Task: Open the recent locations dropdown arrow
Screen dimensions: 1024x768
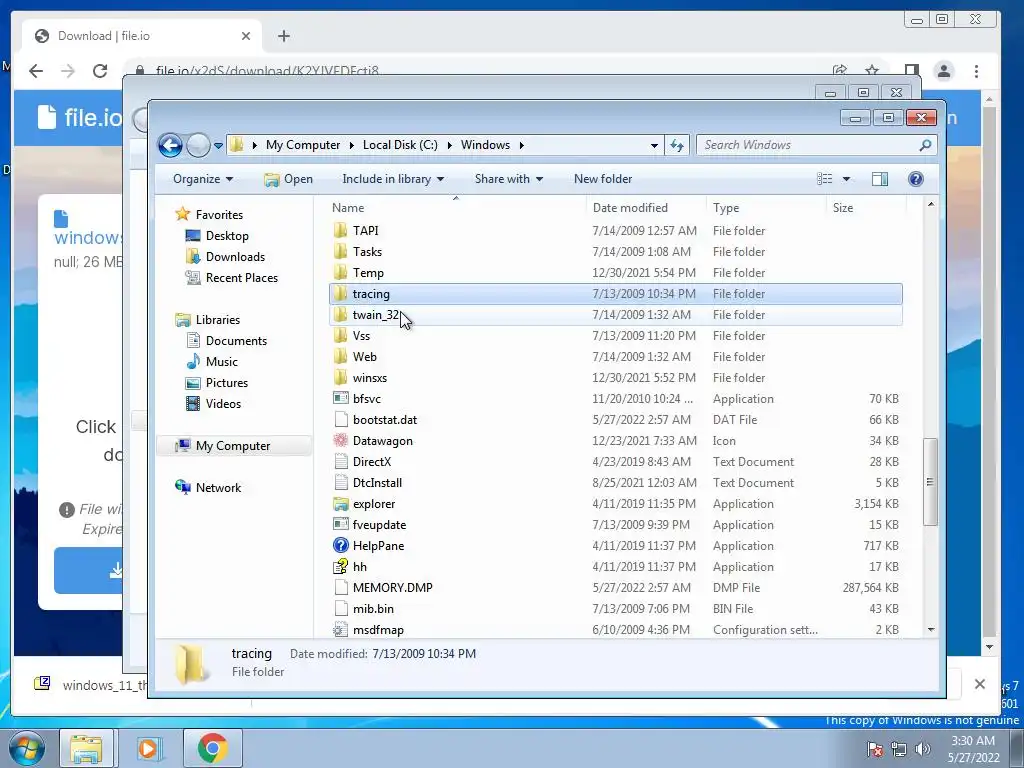Action: 218,146
